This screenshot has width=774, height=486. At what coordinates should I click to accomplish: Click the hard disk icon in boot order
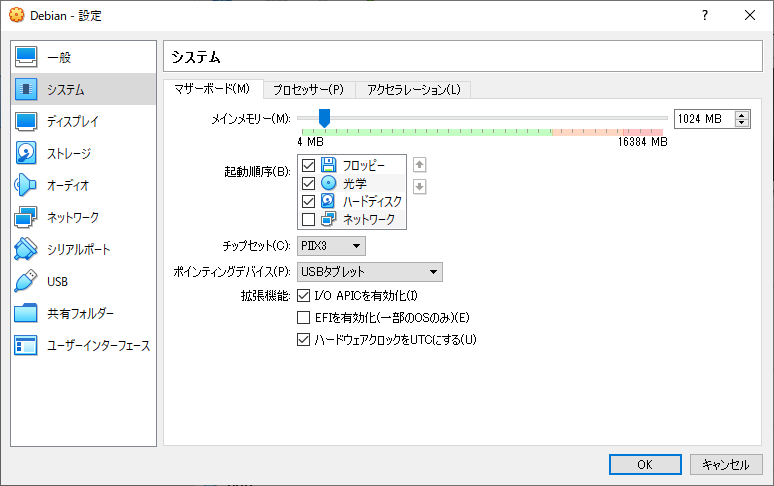coord(328,201)
